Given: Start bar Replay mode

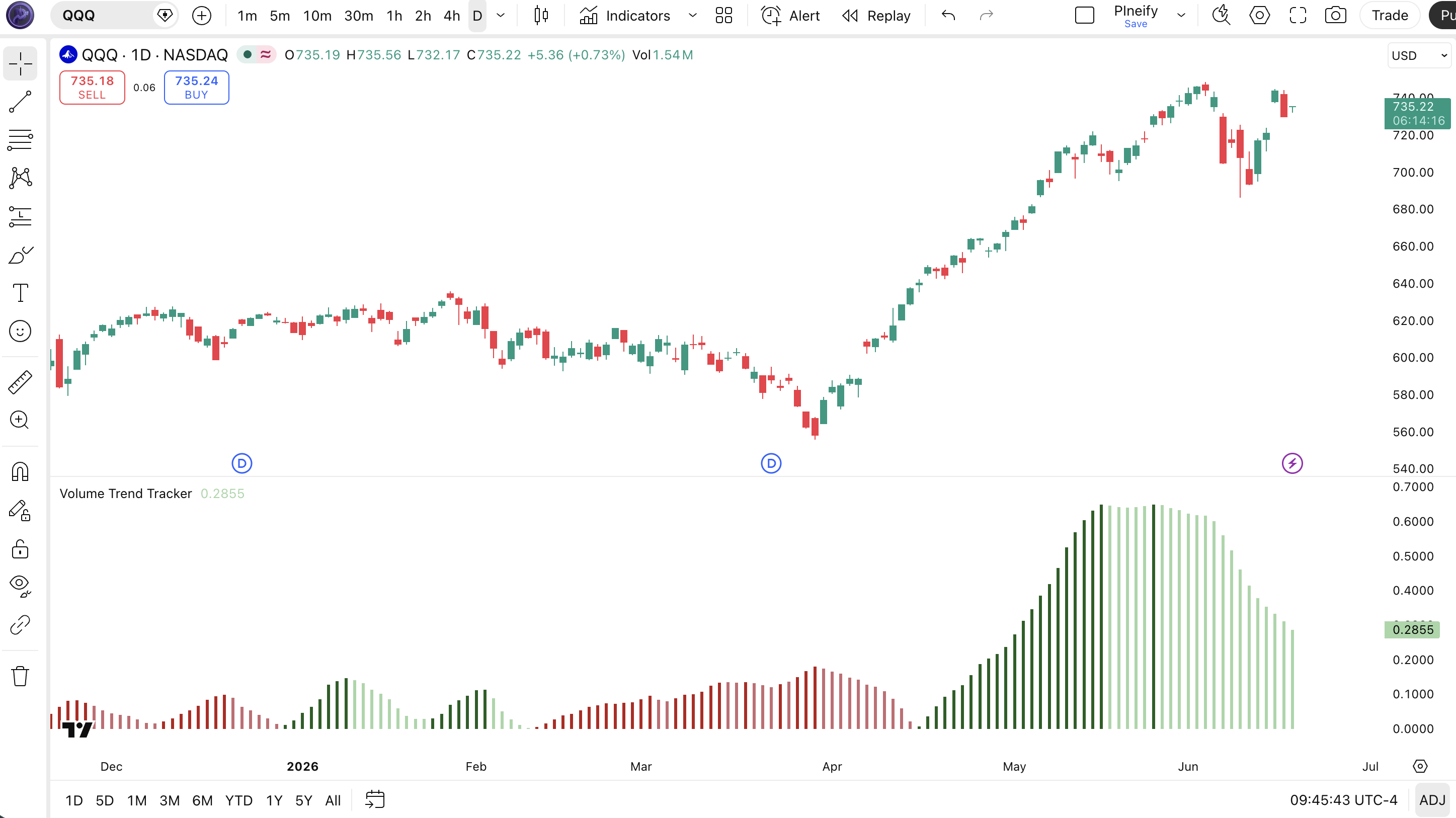Looking at the screenshot, I should coord(876,15).
